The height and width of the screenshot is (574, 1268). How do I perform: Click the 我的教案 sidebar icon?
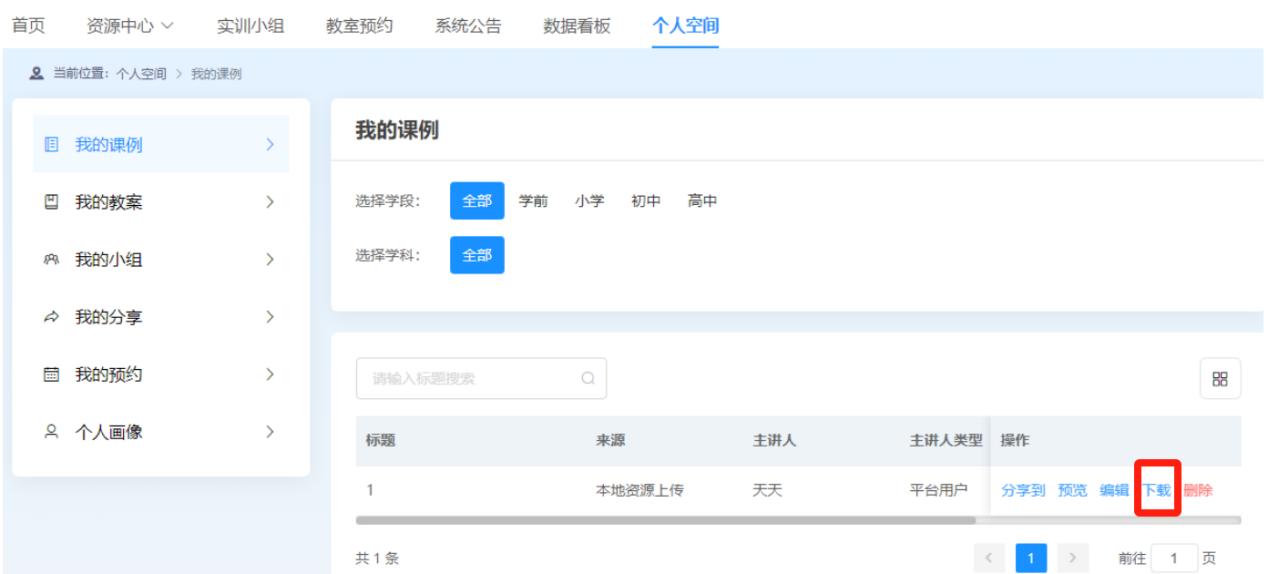(x=52, y=202)
